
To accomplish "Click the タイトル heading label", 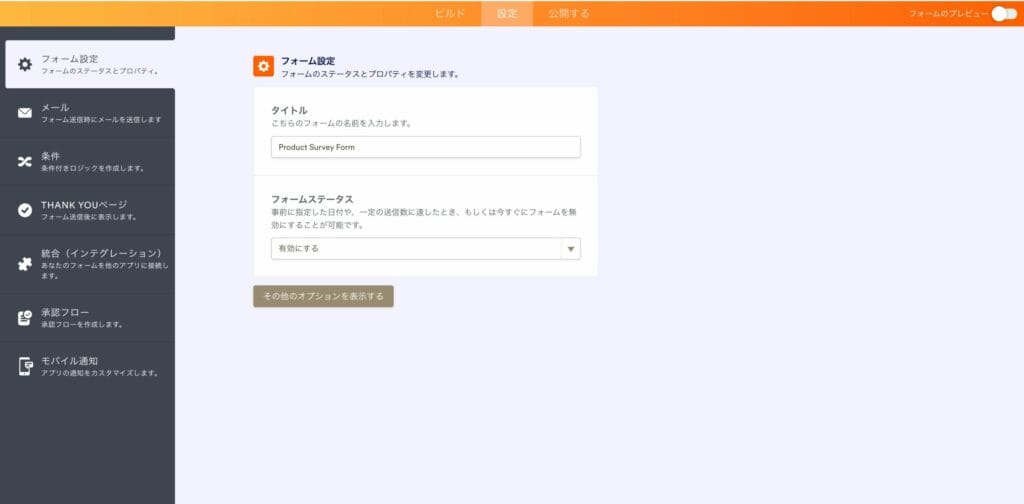I will point(289,110).
